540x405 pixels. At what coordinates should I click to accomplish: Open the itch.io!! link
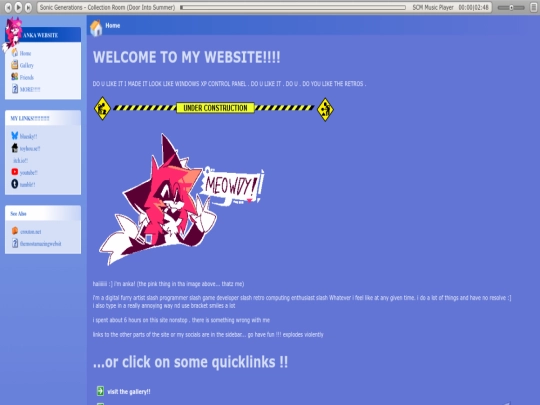click(20, 160)
